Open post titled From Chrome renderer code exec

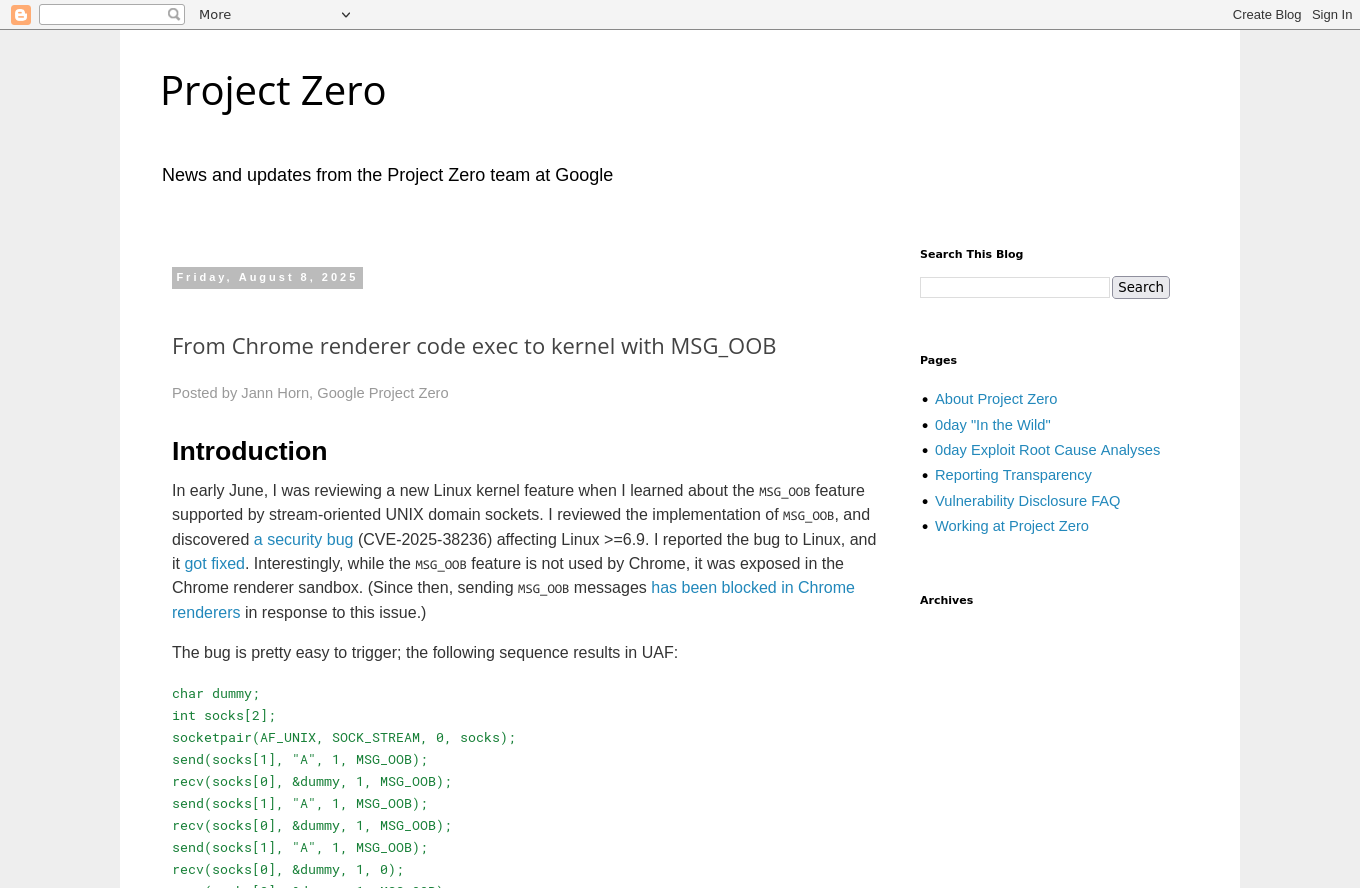pos(474,346)
